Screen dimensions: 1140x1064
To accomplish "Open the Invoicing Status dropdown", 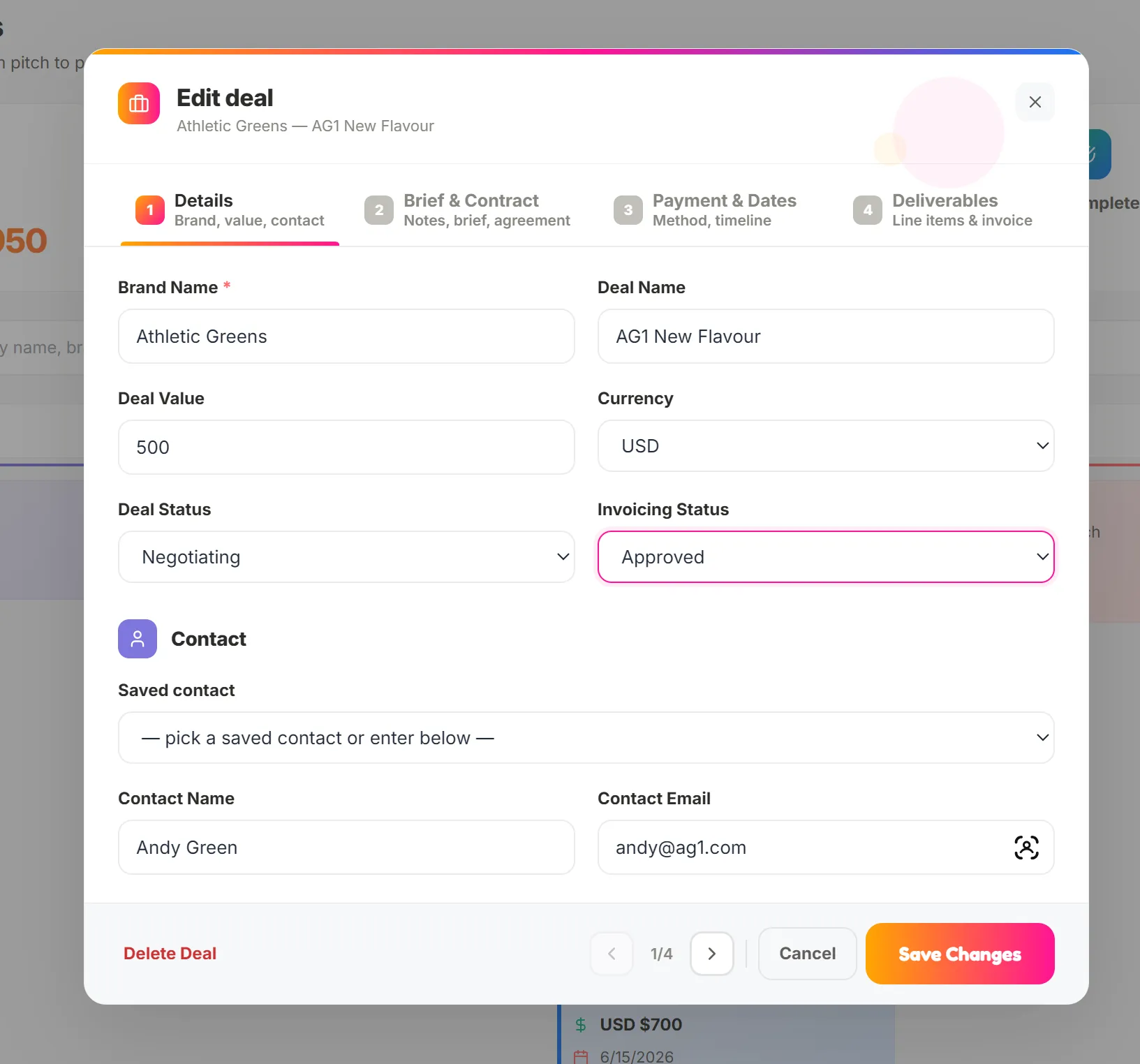I will [x=826, y=557].
